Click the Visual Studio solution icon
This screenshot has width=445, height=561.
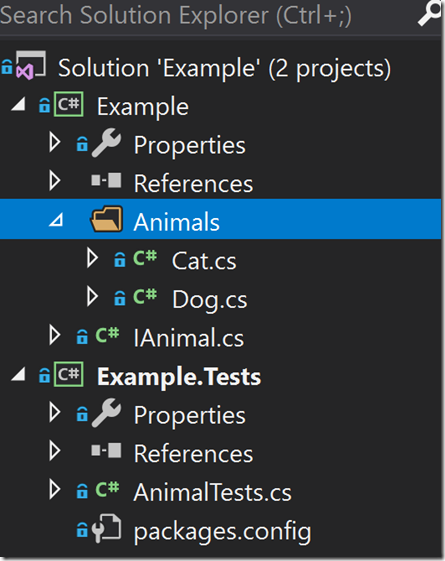point(31,65)
